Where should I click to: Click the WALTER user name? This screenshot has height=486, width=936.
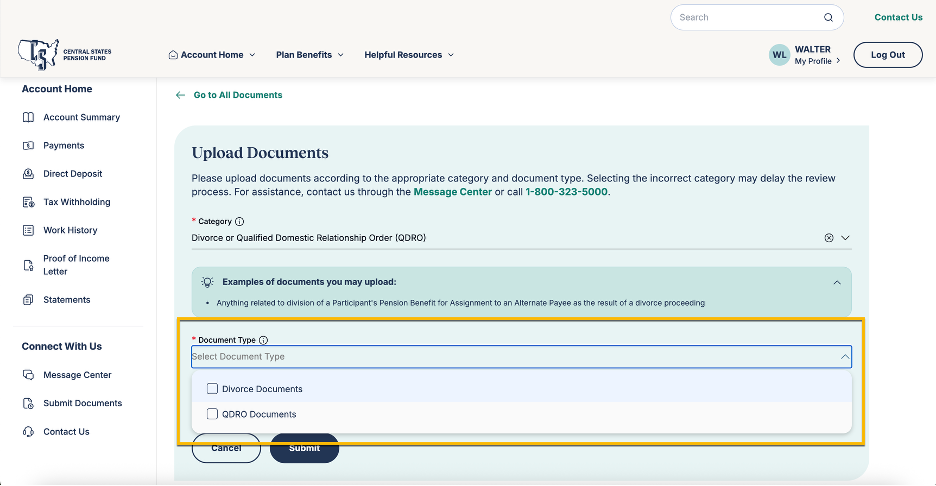click(812, 50)
